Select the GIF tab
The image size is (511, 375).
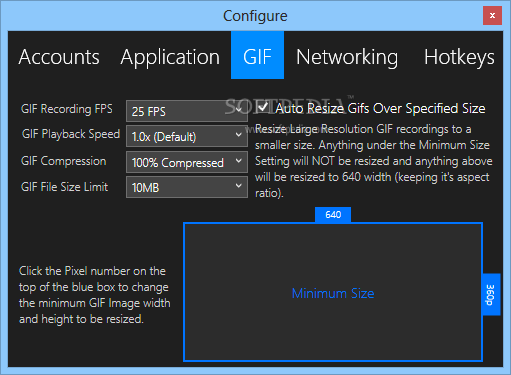pos(257,55)
